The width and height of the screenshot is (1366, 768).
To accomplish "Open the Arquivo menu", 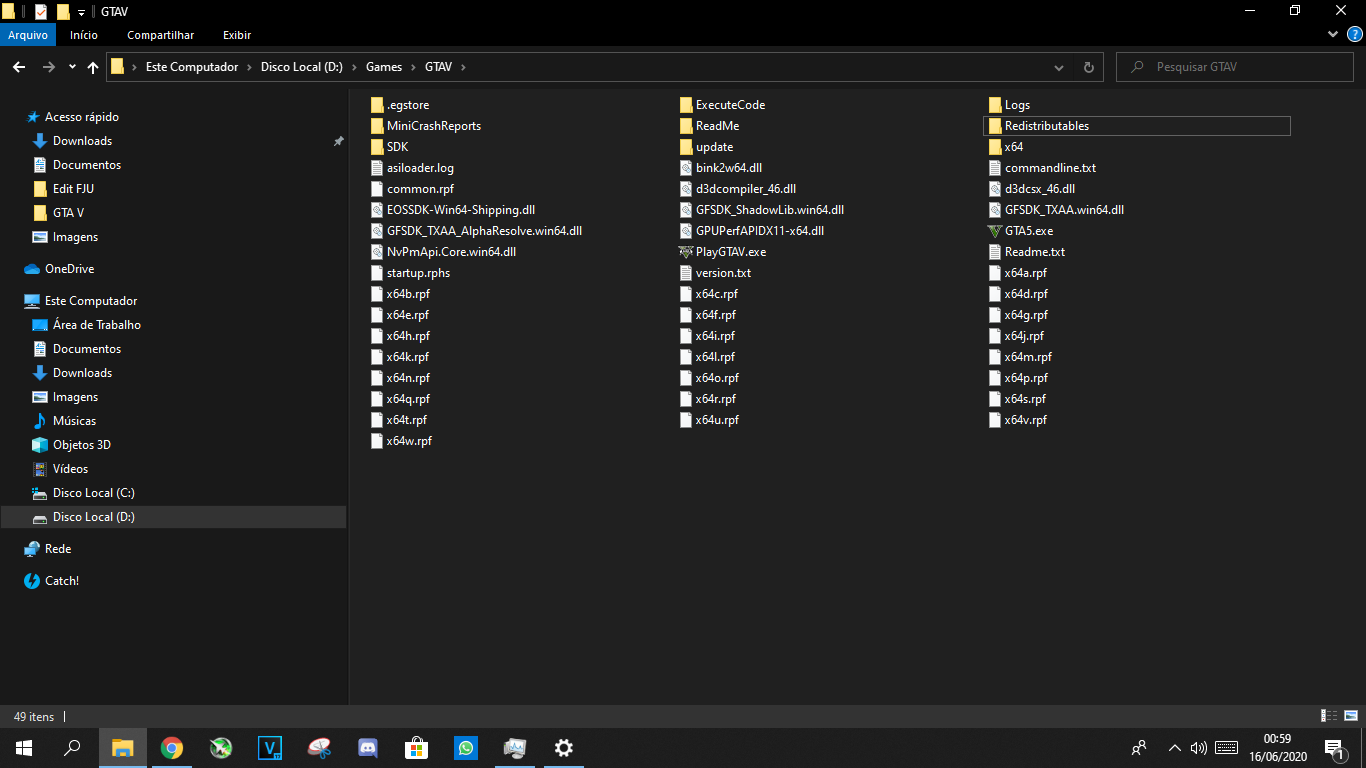I will coord(28,35).
